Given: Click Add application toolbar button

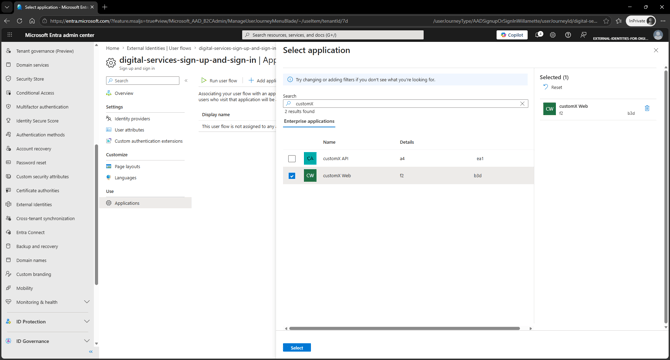Looking at the screenshot, I should pos(262,81).
